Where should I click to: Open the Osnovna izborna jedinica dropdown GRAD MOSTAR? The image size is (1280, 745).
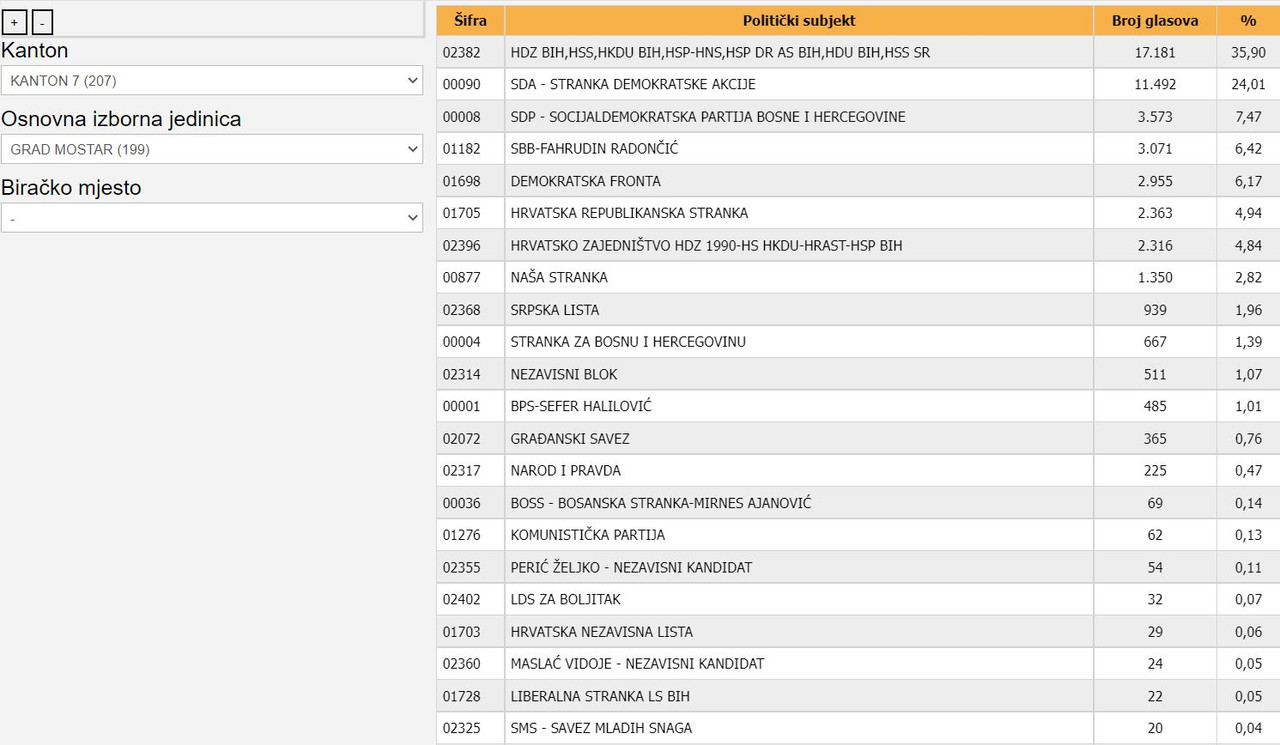[212, 149]
